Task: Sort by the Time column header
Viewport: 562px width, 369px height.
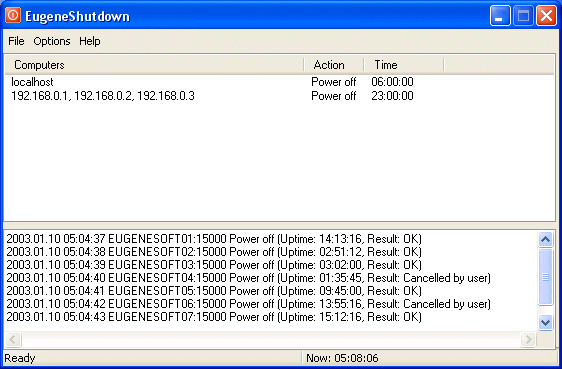Action: pos(404,65)
